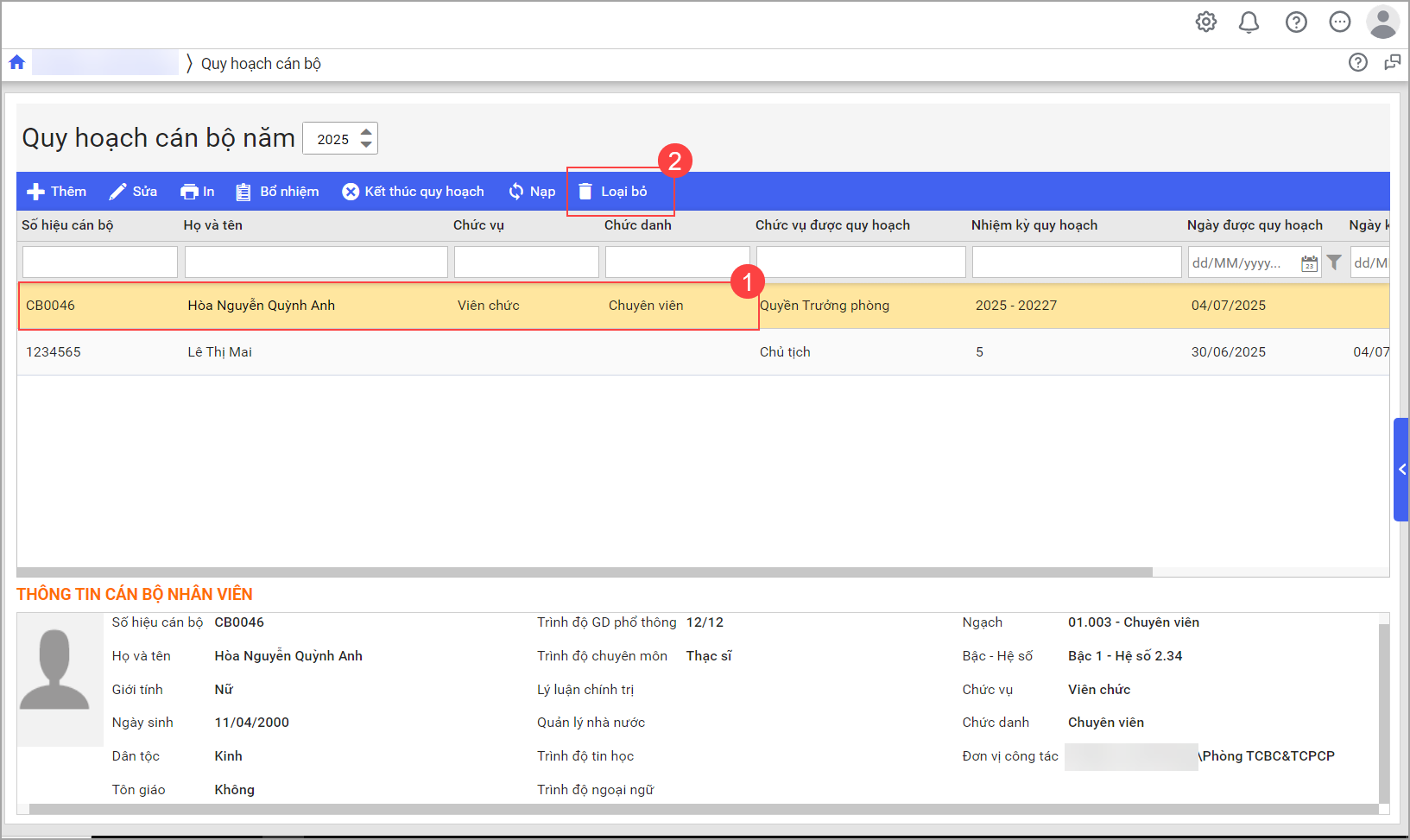The image size is (1410, 840).
Task: Open the user profile avatar
Action: pos(1382,22)
